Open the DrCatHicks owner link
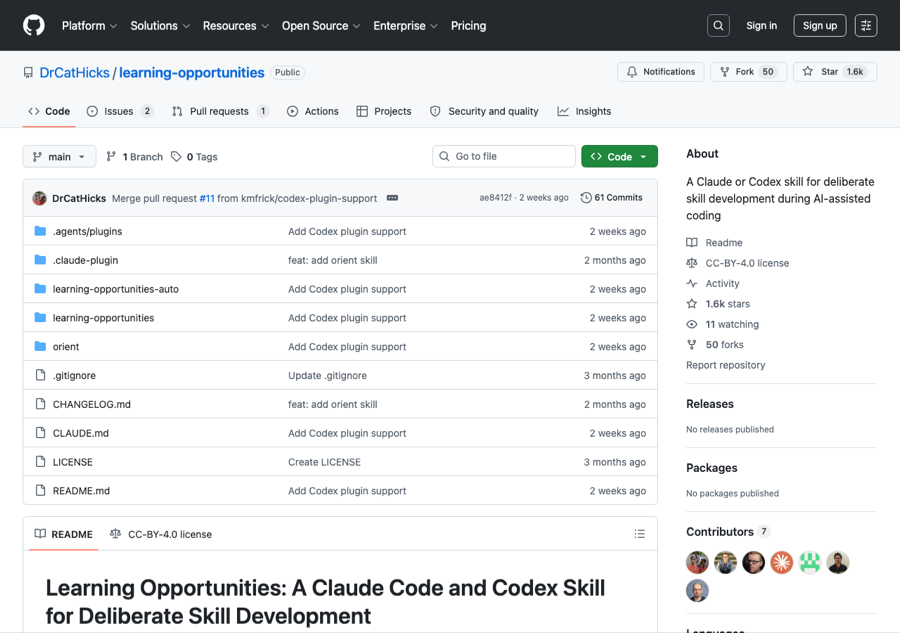Viewport: 900px width, 633px height. pyautogui.click(x=74, y=73)
